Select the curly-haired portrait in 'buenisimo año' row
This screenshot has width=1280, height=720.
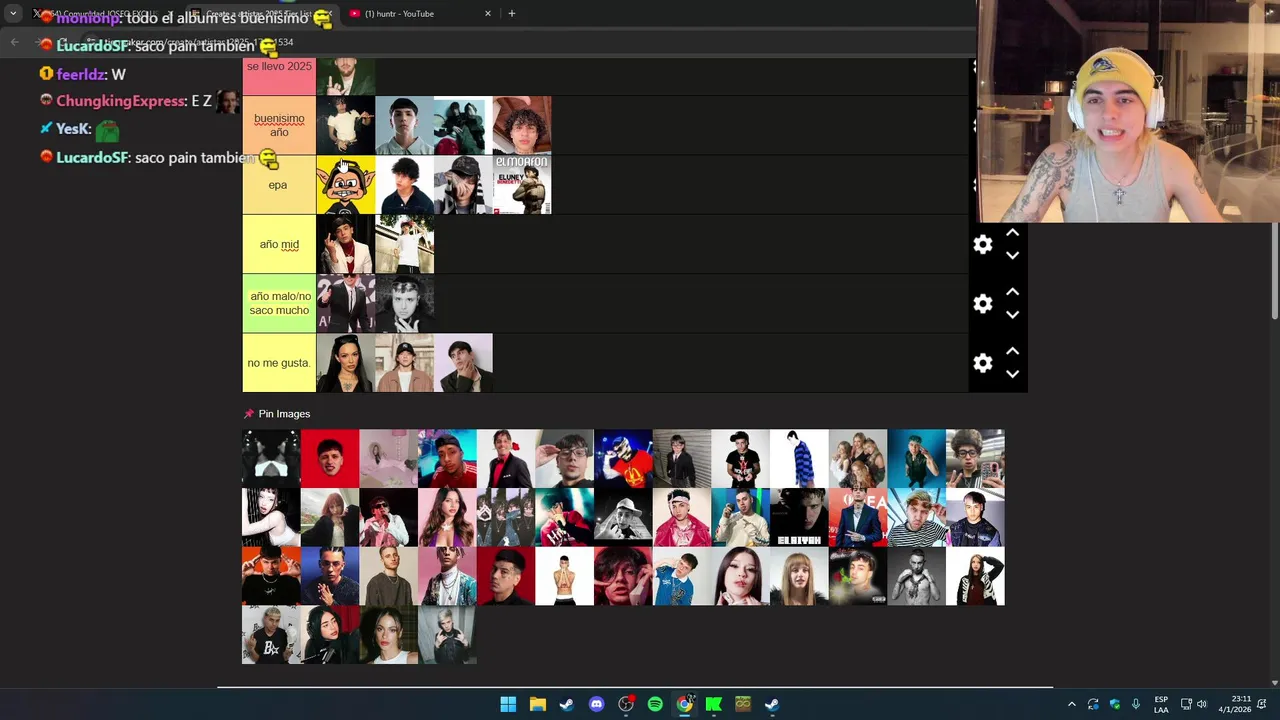[x=522, y=125]
